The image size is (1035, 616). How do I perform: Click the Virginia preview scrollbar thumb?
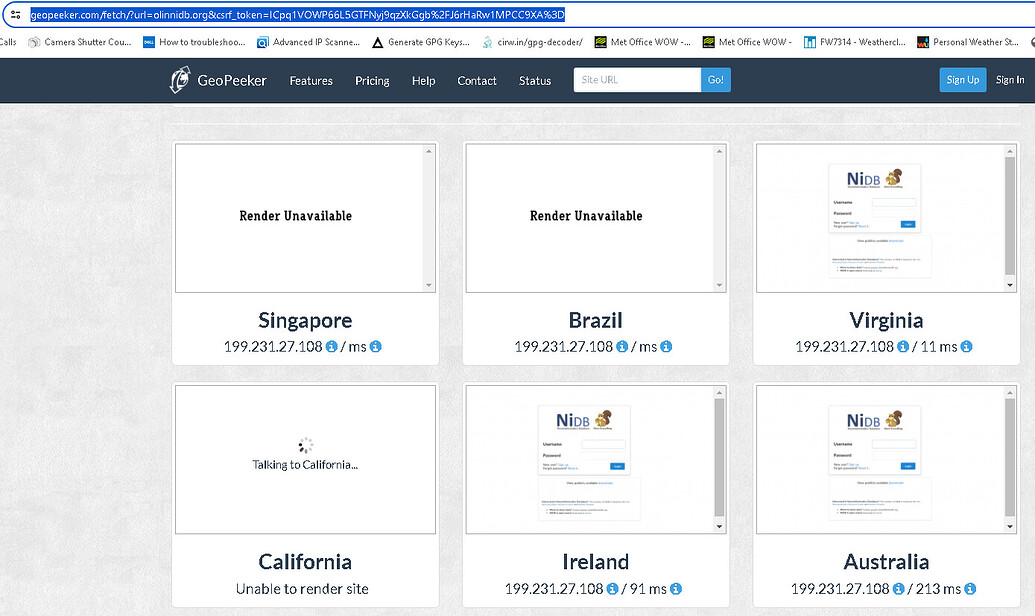1010,215
